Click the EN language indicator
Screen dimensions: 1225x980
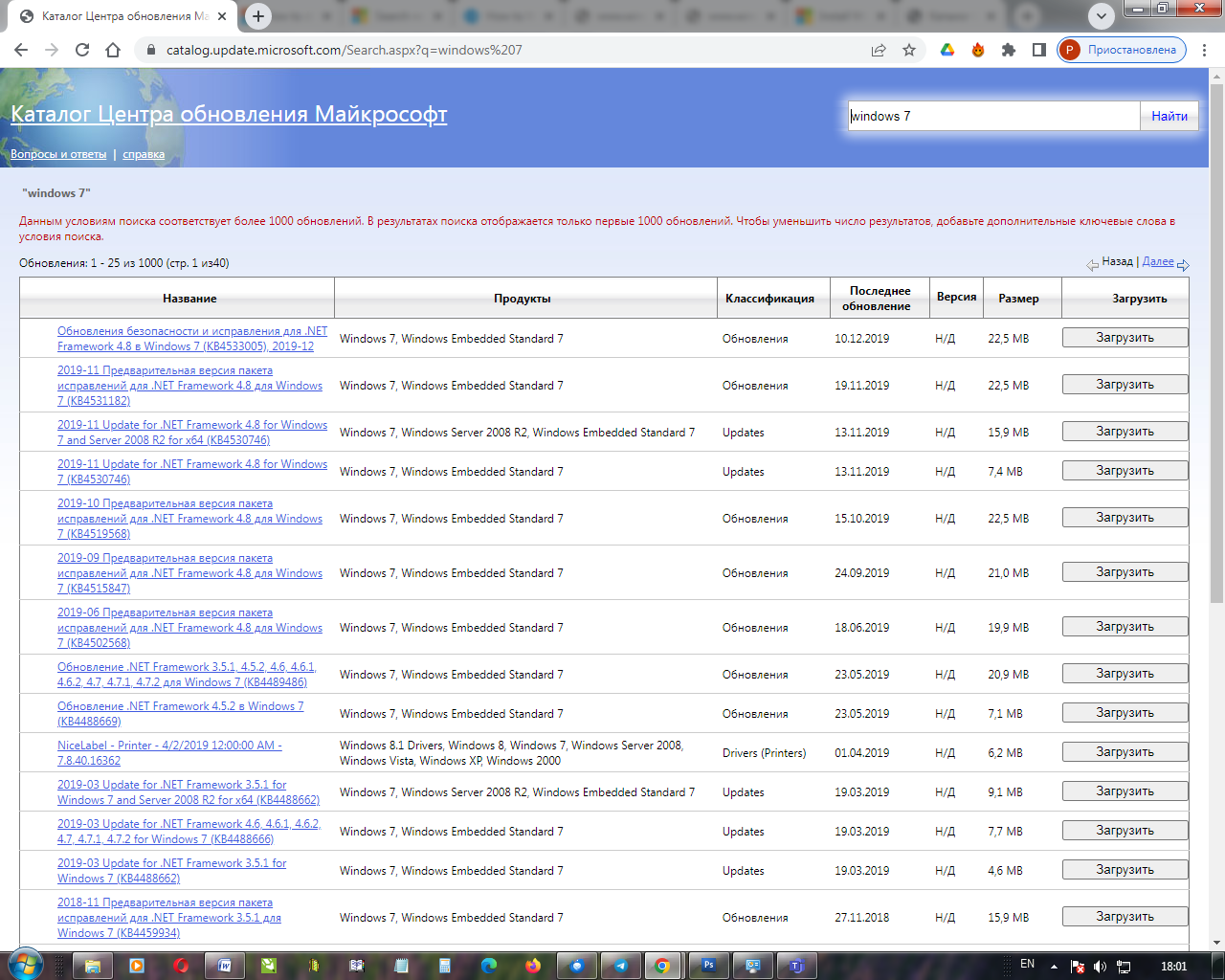pyautogui.click(x=1027, y=965)
